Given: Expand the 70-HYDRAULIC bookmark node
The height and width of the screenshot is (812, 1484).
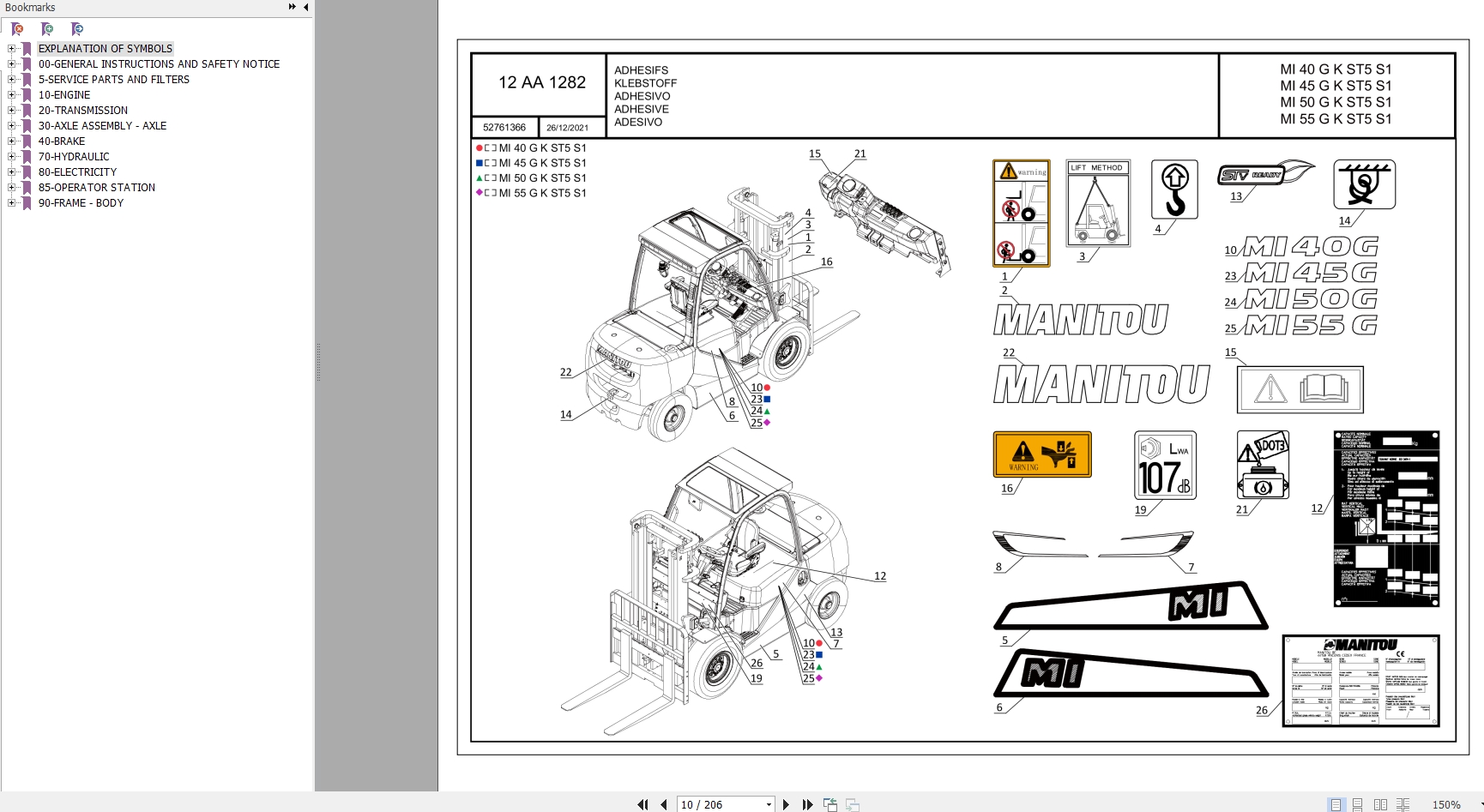Looking at the screenshot, I should click(x=11, y=157).
